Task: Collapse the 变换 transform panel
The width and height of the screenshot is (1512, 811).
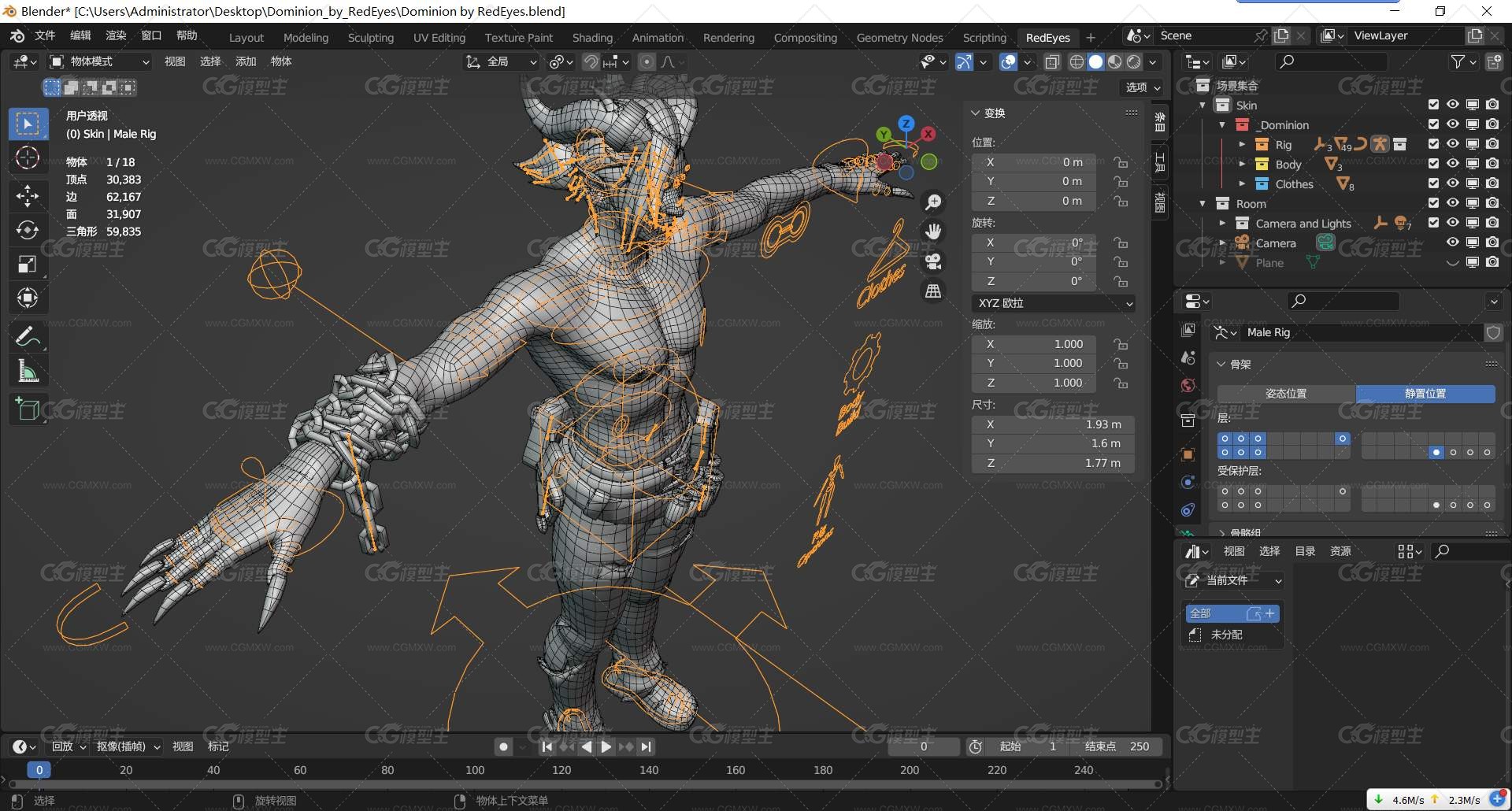Action: point(976,113)
